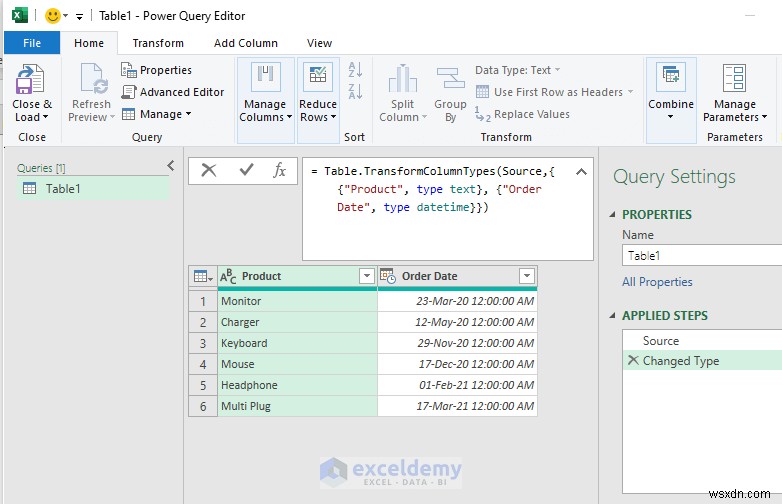The height and width of the screenshot is (504, 782).
Task: Select row number 4 header
Action: (203, 364)
